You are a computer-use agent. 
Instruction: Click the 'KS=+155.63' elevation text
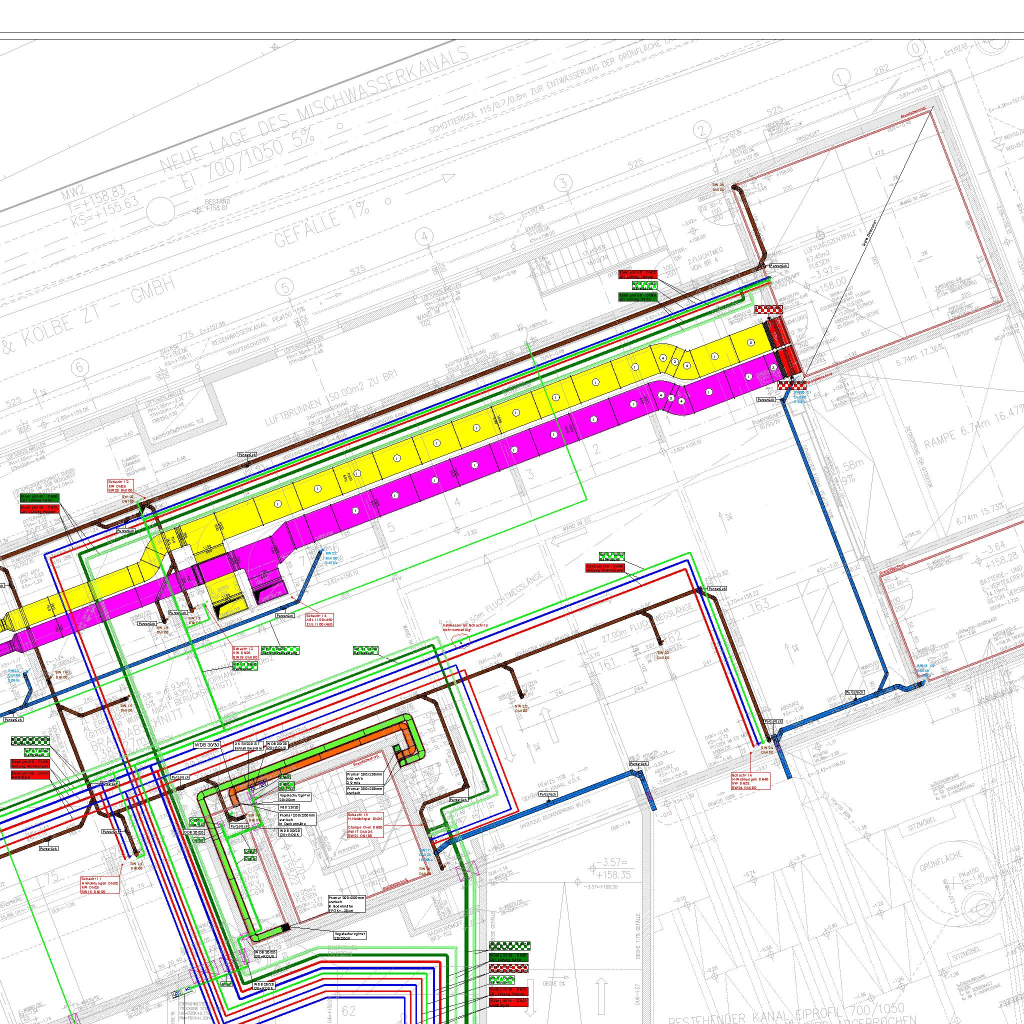click(105, 210)
